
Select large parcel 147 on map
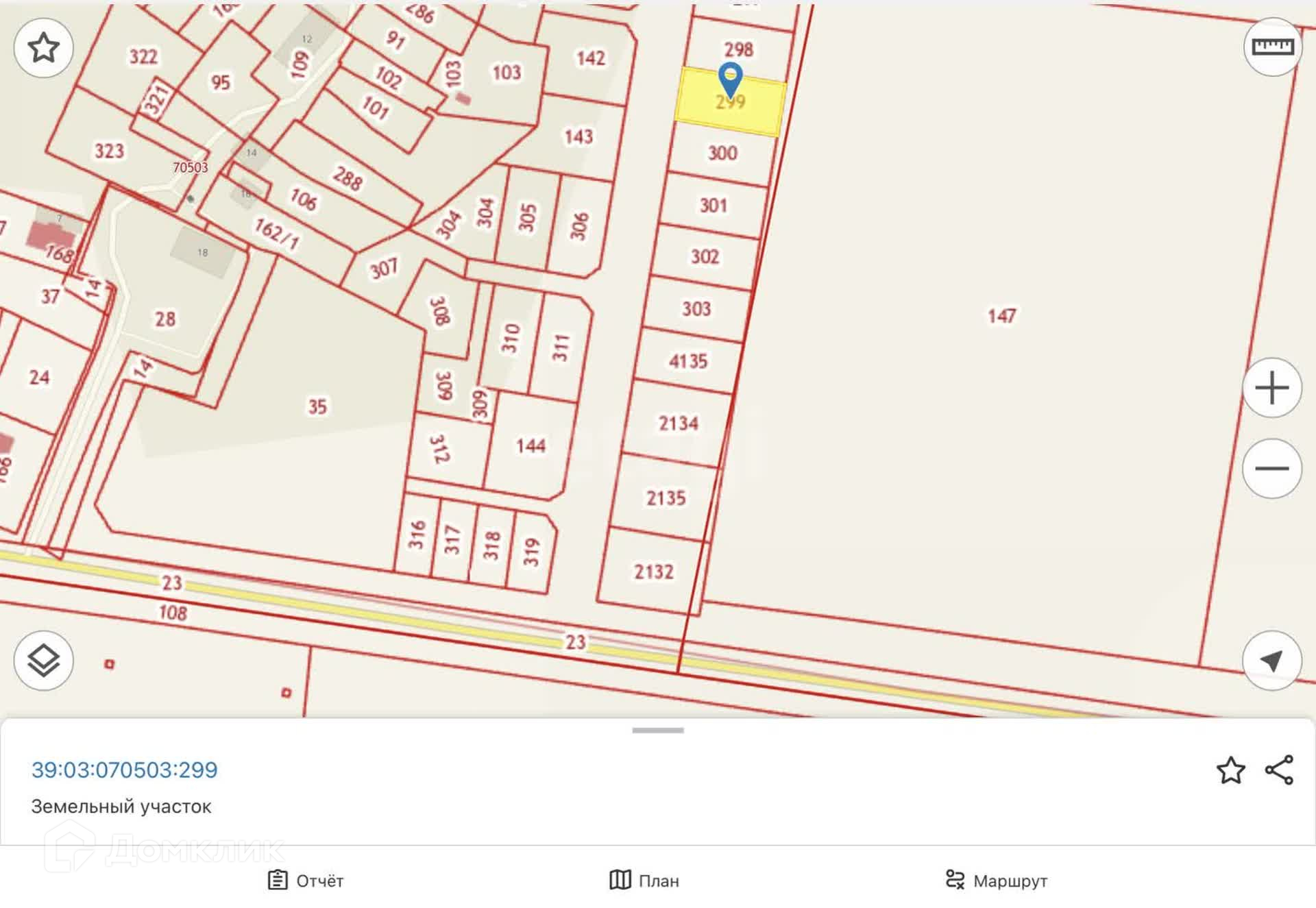[x=1001, y=316]
